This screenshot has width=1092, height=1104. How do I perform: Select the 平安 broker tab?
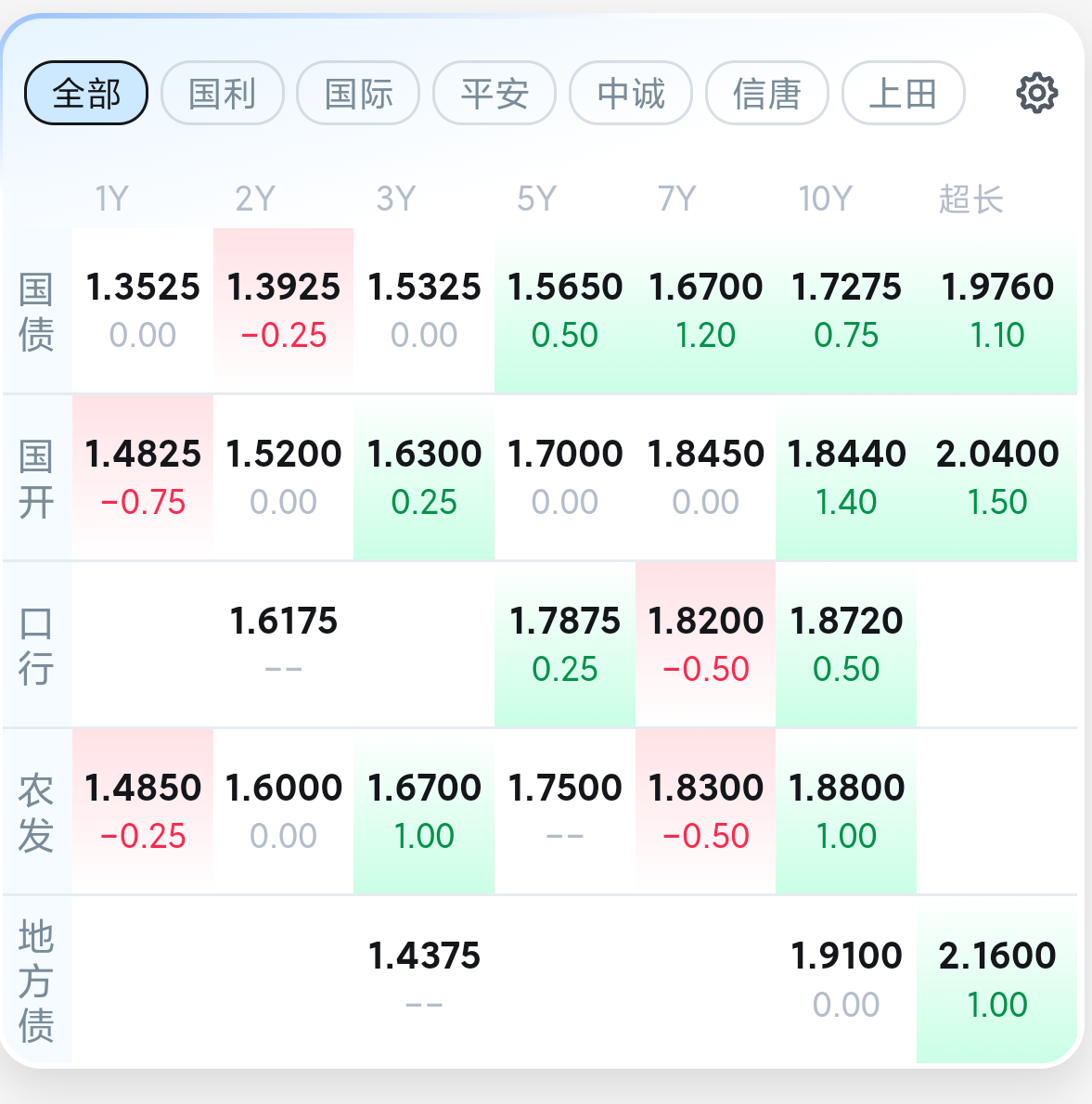click(495, 93)
